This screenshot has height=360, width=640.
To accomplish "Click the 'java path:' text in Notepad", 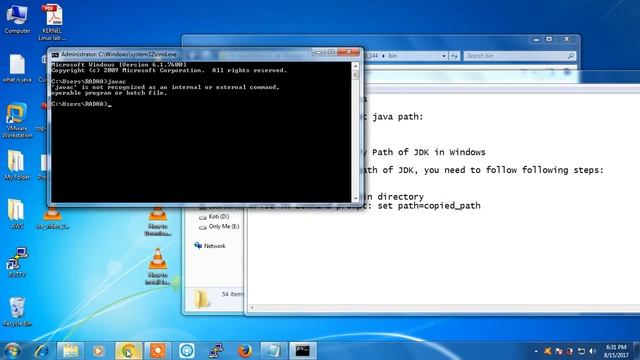I will [398, 117].
